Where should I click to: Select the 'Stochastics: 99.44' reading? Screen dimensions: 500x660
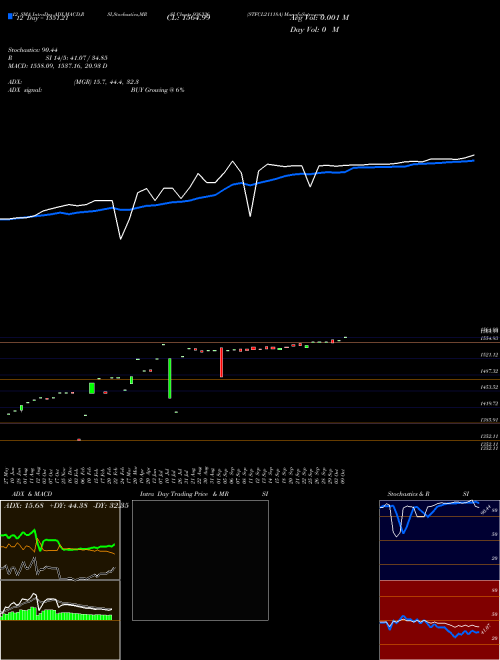(33, 50)
